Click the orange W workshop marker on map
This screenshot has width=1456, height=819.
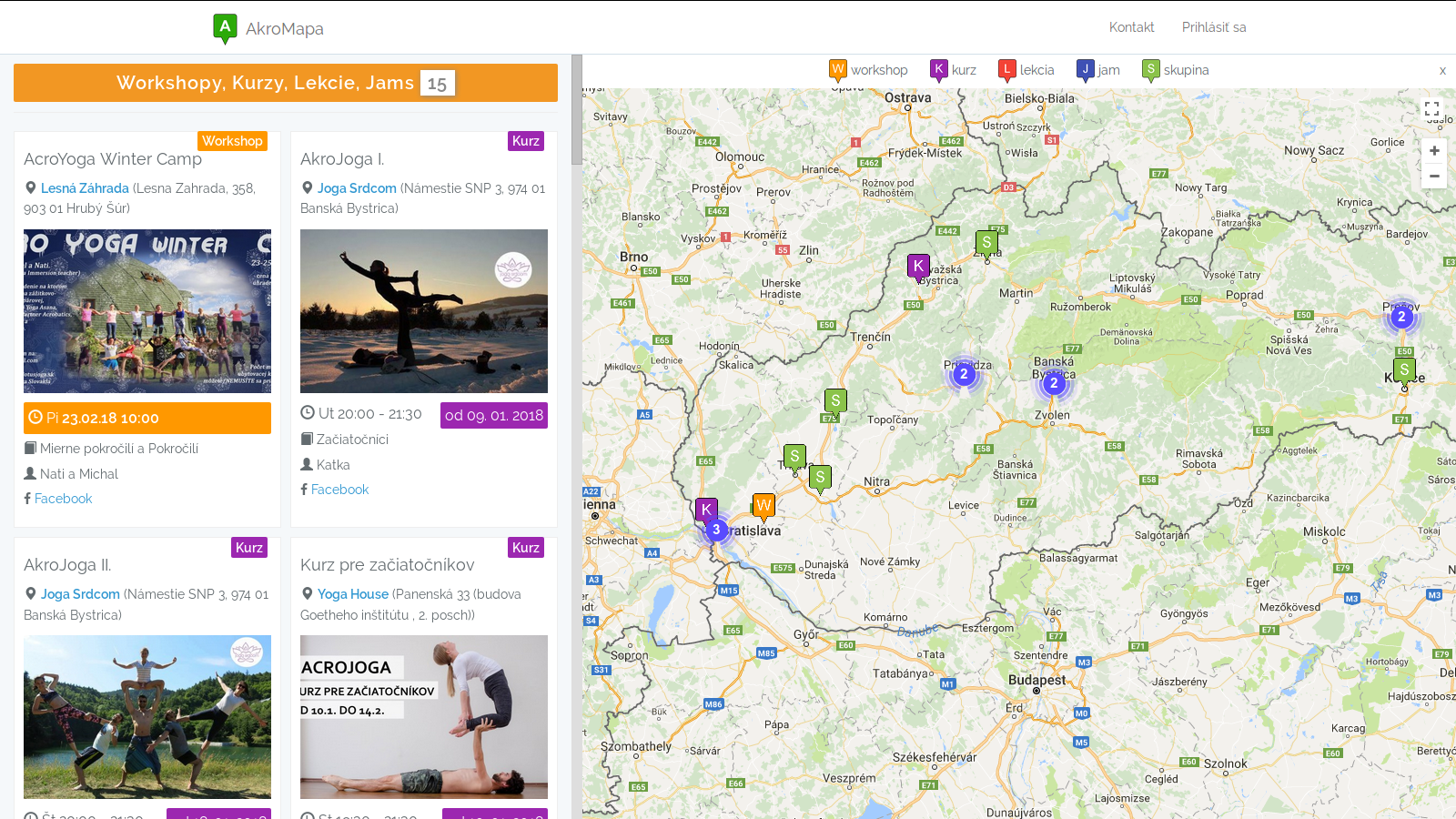pyautogui.click(x=763, y=505)
